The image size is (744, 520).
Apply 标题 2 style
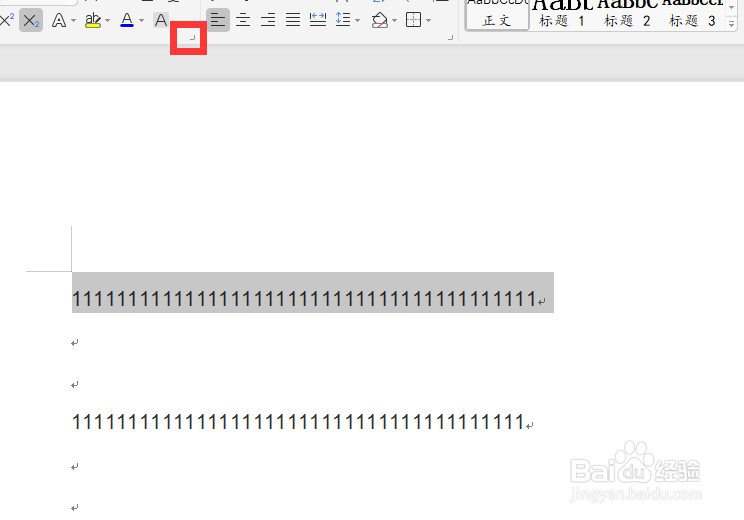coord(627,14)
